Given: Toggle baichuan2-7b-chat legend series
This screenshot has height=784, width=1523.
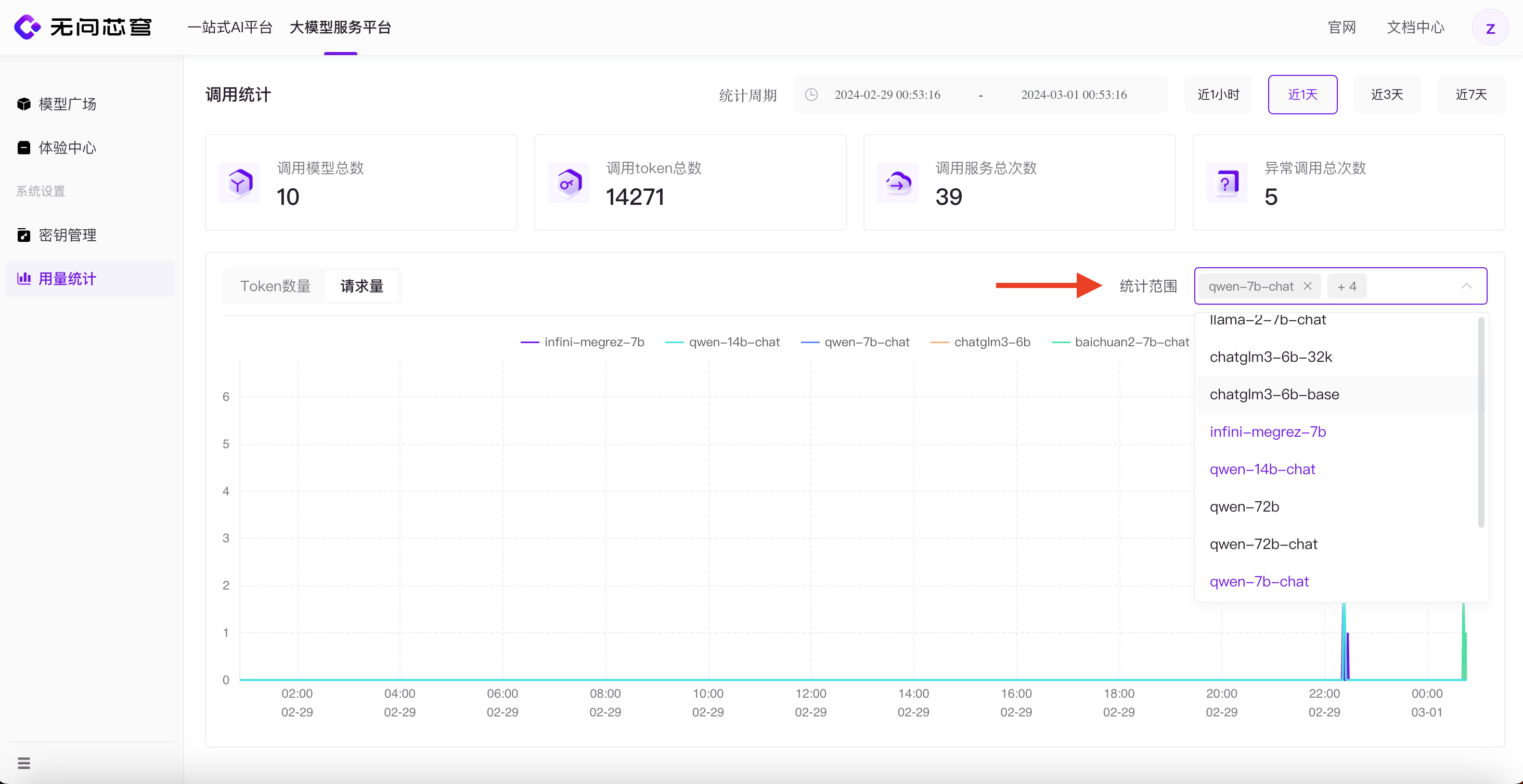Looking at the screenshot, I should pyautogui.click(x=1120, y=342).
